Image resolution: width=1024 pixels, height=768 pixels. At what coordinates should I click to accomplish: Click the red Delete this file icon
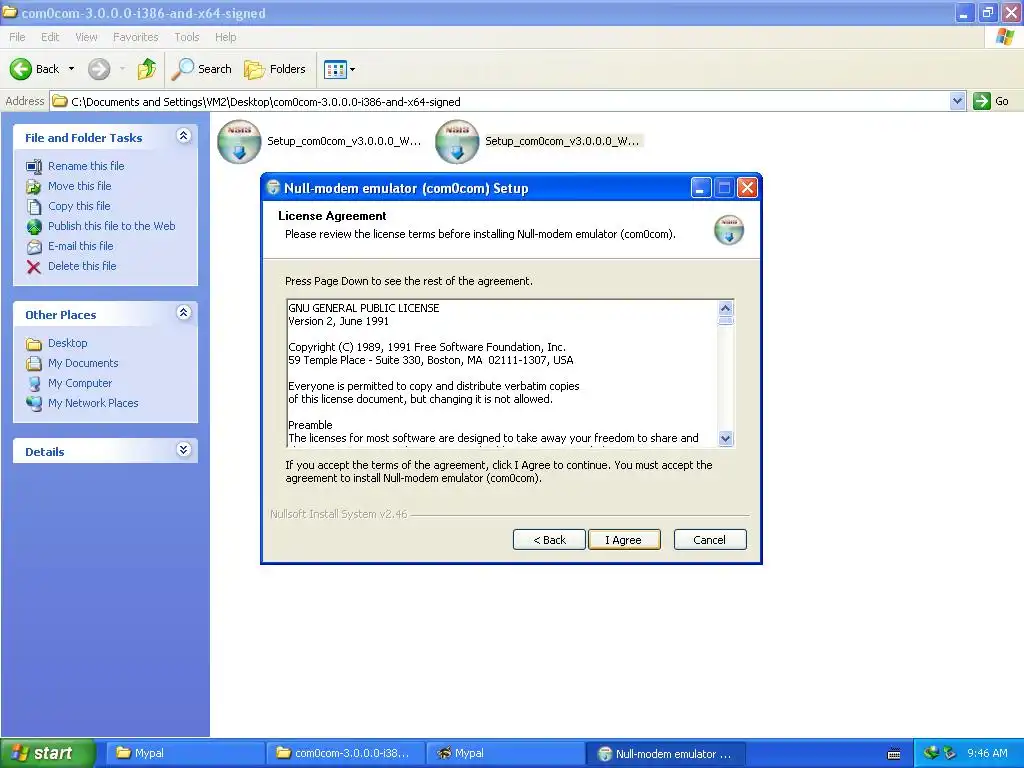pyautogui.click(x=34, y=266)
